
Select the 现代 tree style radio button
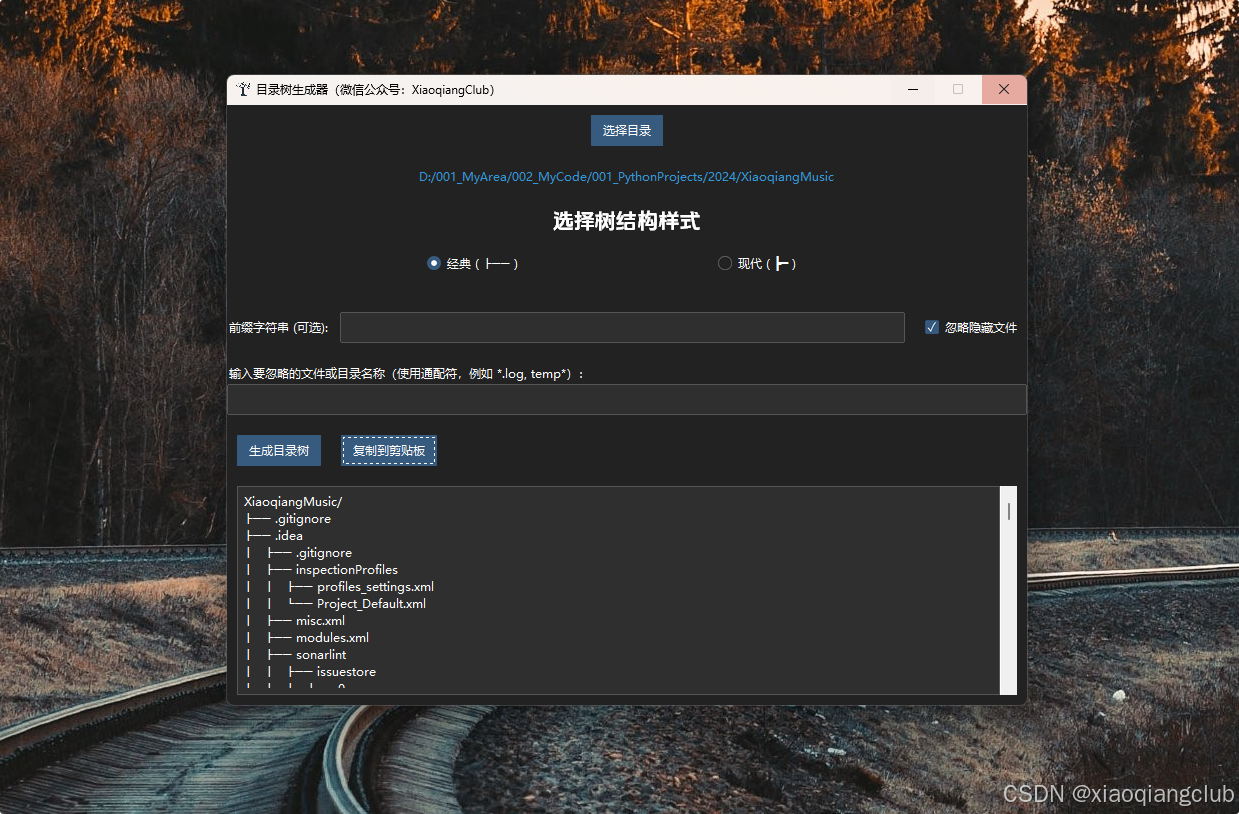click(x=725, y=263)
